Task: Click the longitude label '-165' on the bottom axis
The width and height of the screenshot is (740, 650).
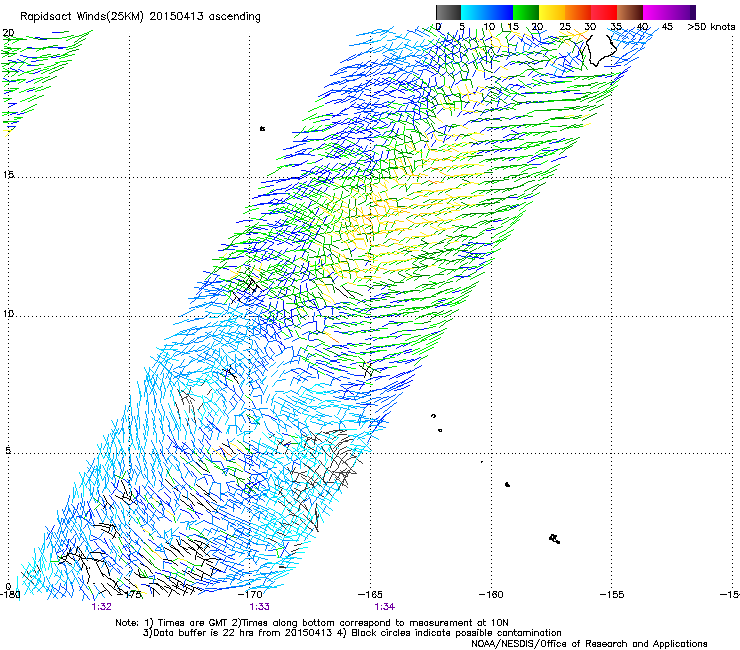Action: [x=370, y=594]
